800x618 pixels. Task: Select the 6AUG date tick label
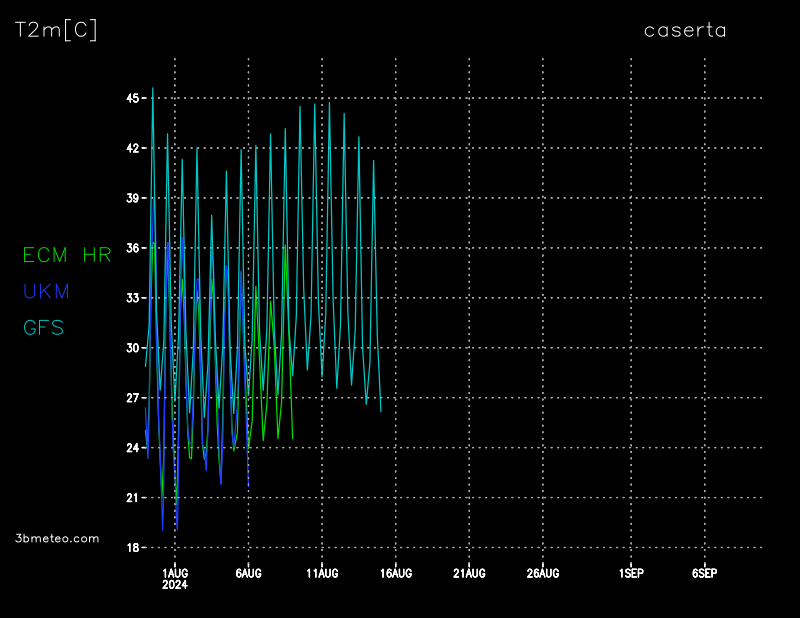coord(248,573)
